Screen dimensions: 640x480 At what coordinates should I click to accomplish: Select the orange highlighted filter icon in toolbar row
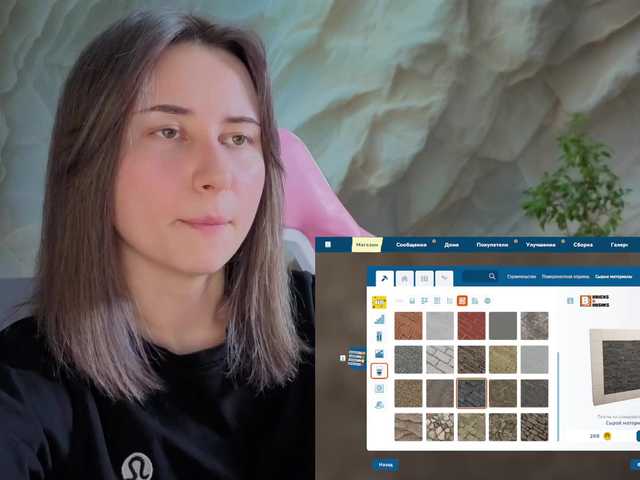pos(462,301)
